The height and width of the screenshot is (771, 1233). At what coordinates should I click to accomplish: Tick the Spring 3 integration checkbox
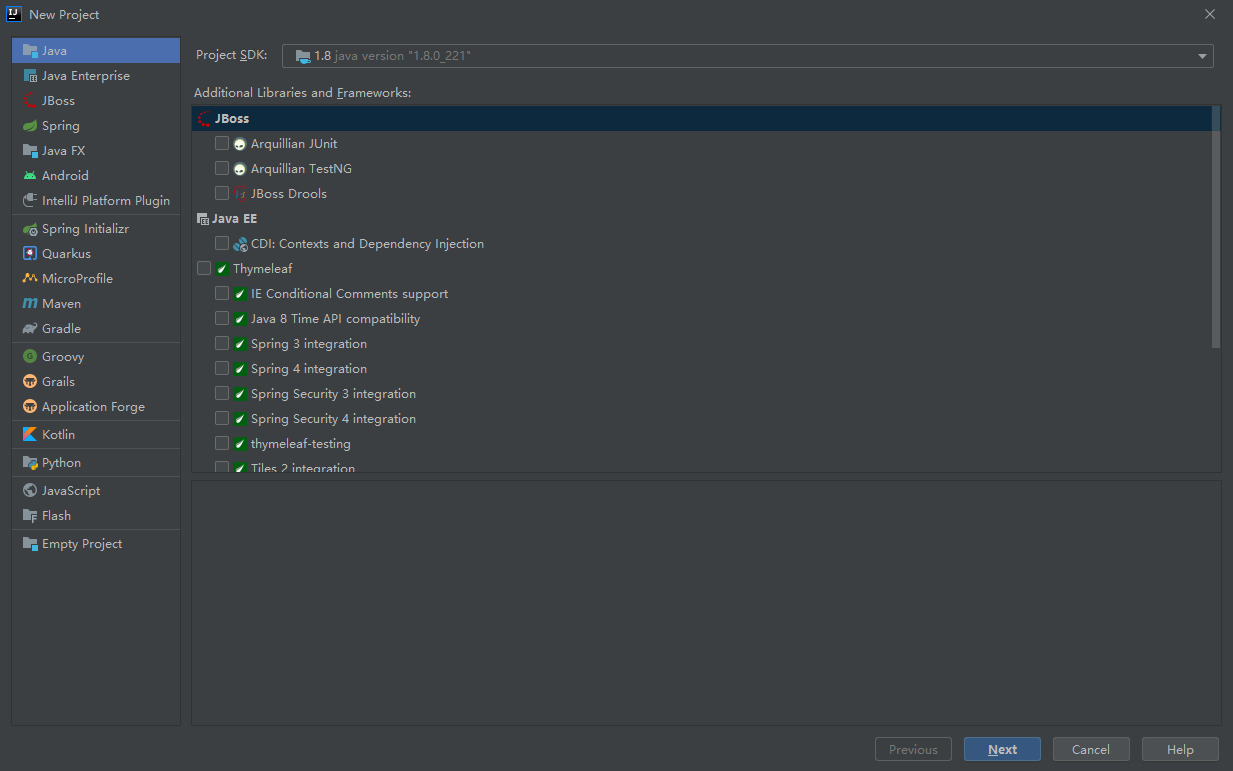pyautogui.click(x=222, y=344)
